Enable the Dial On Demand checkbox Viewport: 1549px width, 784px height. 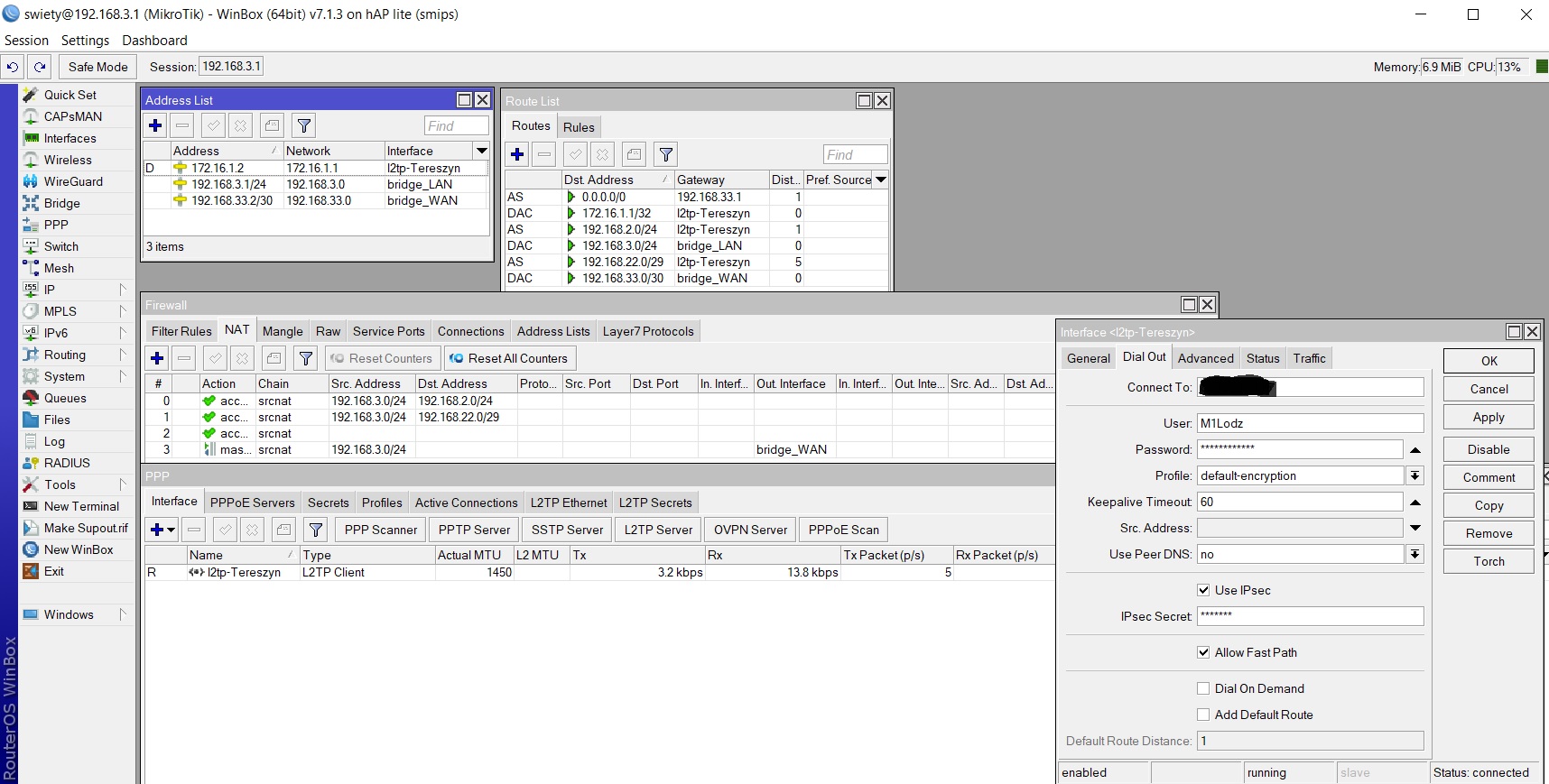1203,688
